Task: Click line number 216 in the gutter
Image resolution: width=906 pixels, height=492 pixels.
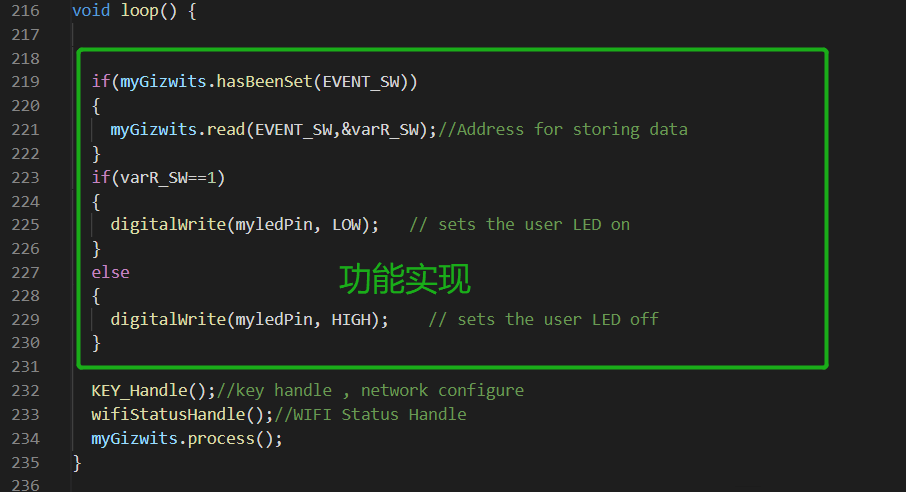Action: point(28,11)
